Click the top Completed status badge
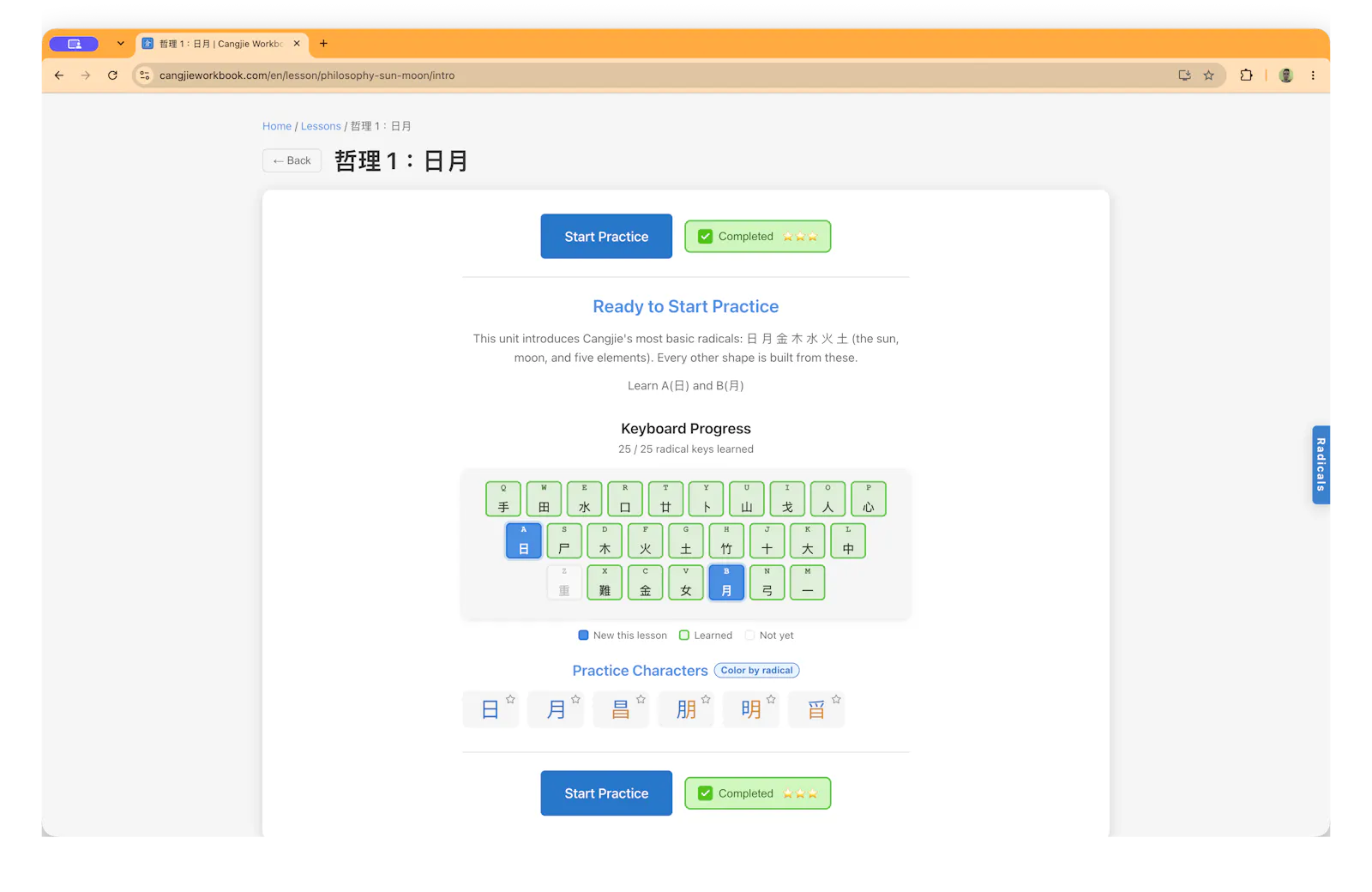 758,237
